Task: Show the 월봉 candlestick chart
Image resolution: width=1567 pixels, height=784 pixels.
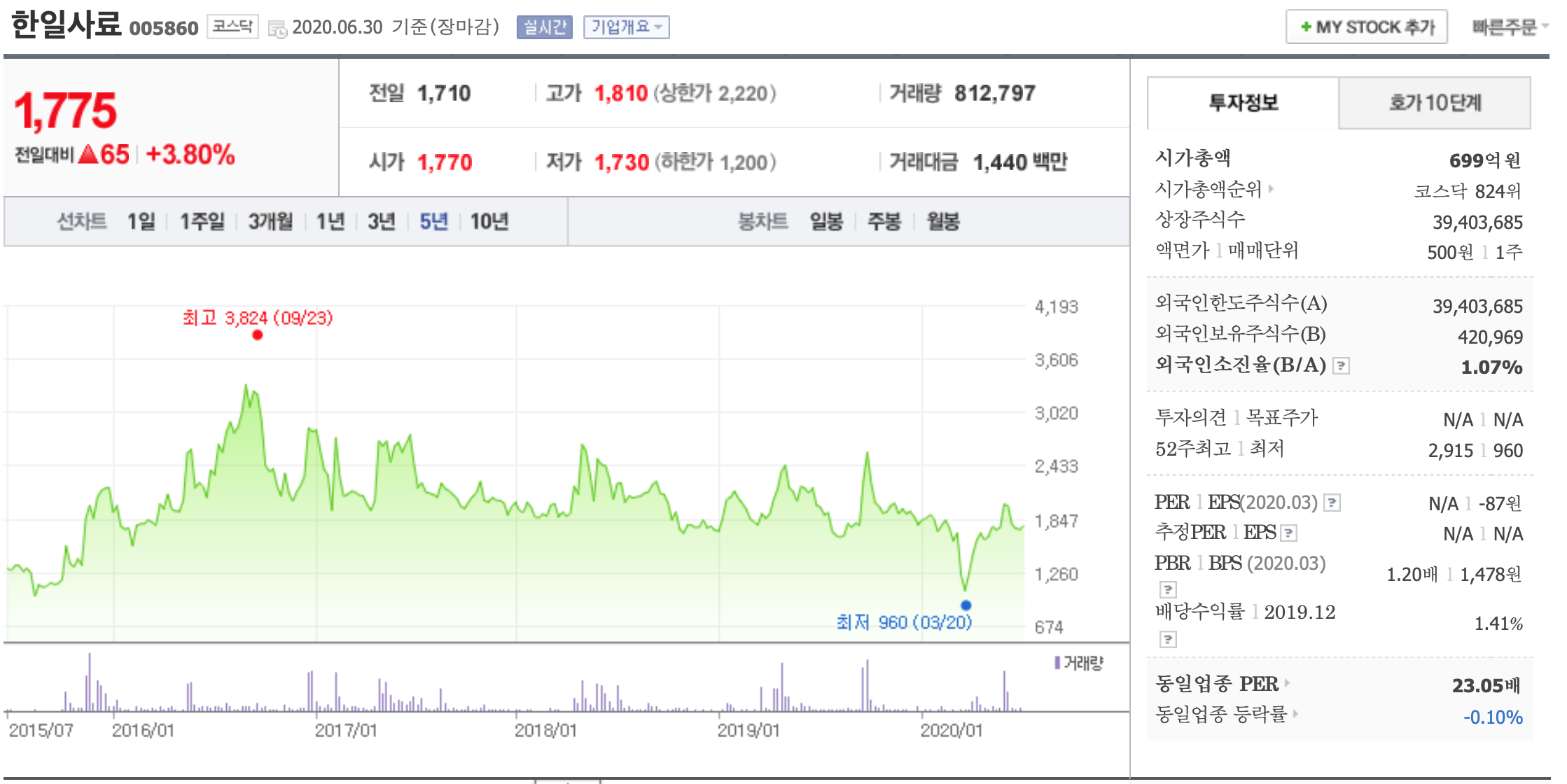Action: (x=943, y=222)
